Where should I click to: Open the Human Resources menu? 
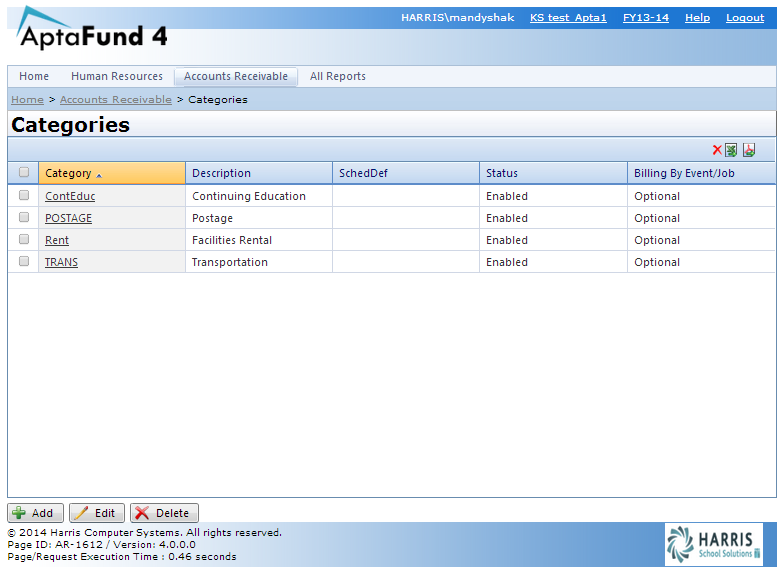(117, 76)
